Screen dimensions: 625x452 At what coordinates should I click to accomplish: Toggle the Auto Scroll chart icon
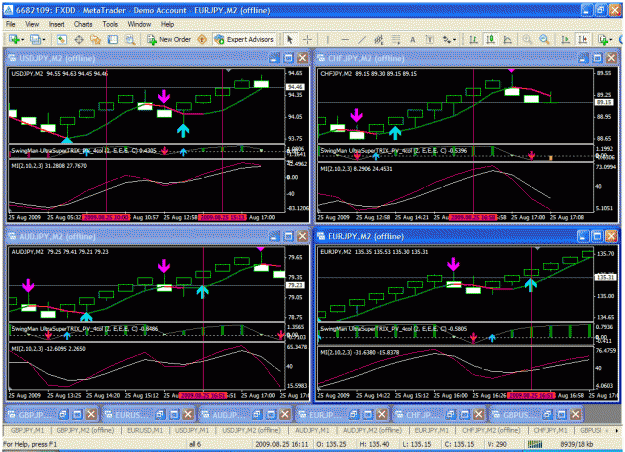pyautogui.click(x=565, y=39)
